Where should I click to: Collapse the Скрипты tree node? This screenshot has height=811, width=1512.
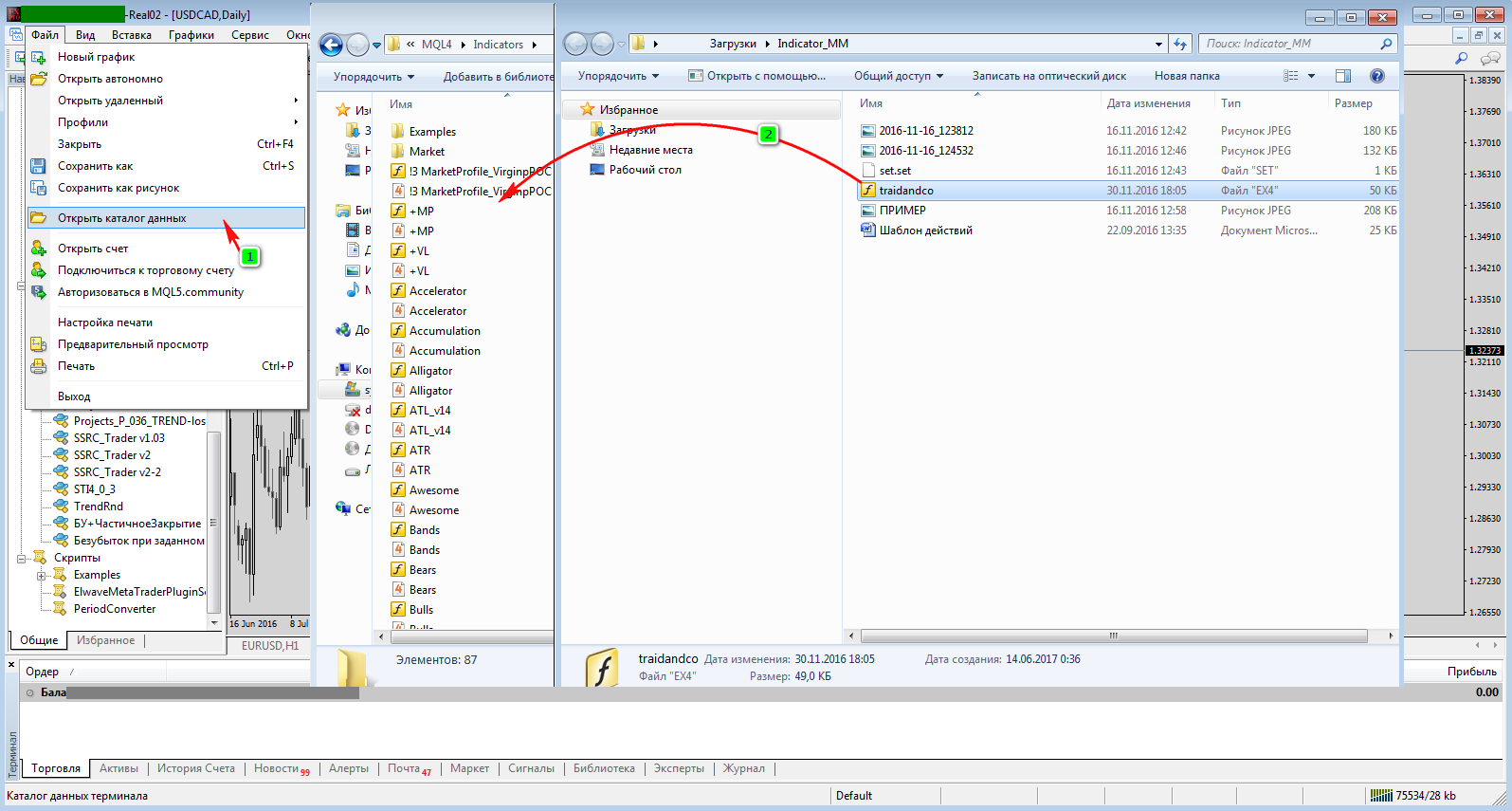22,559
